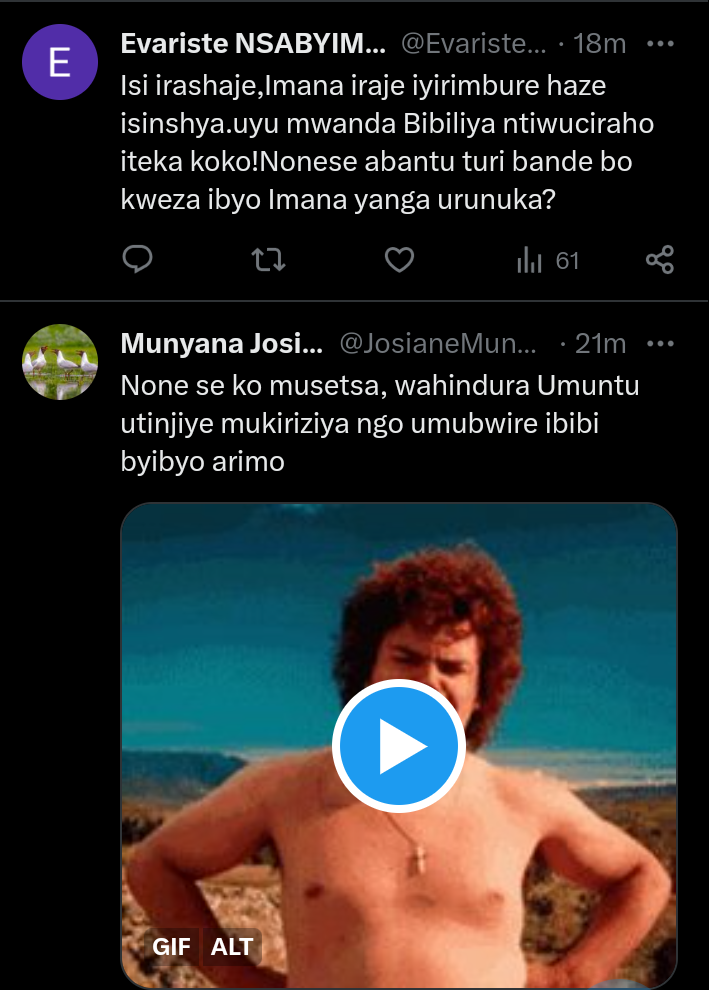This screenshot has width=709, height=990.
Task: Open Evariste's purple profile avatar
Action: pyautogui.click(x=60, y=62)
